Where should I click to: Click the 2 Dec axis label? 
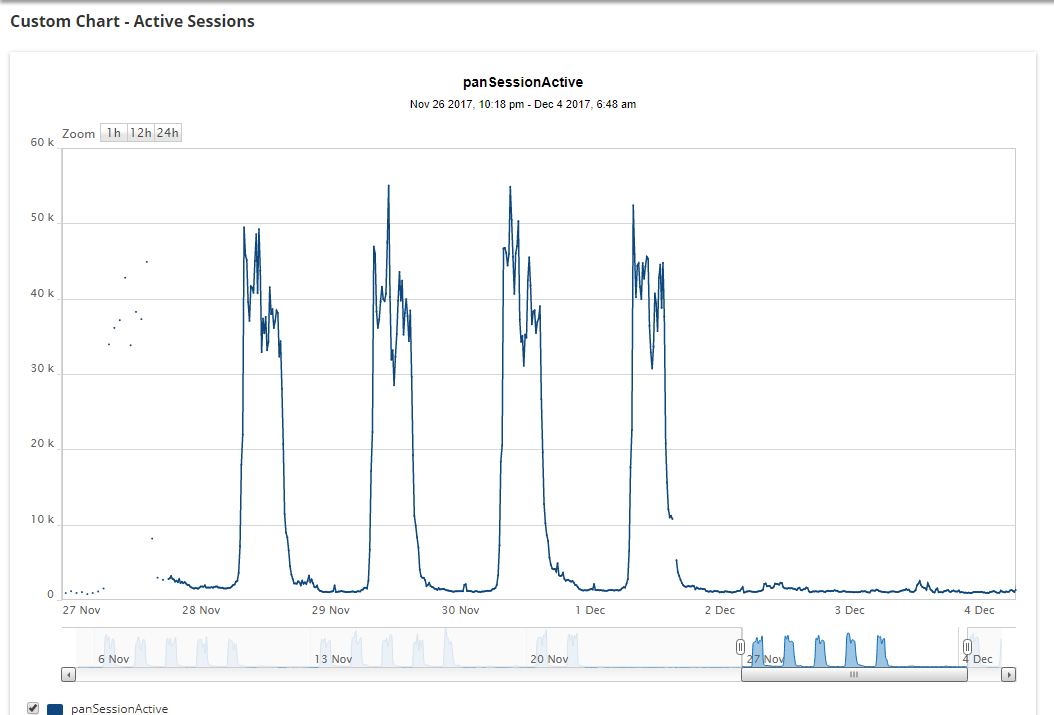tap(720, 610)
